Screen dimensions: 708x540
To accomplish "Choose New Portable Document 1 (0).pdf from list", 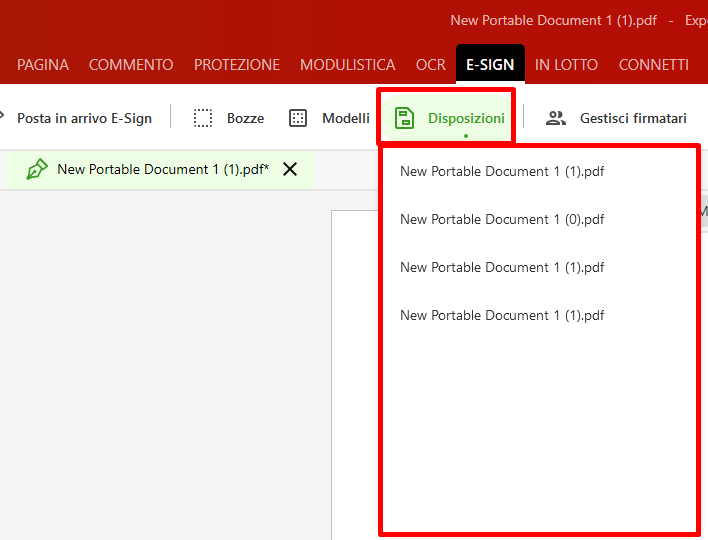I will point(502,219).
